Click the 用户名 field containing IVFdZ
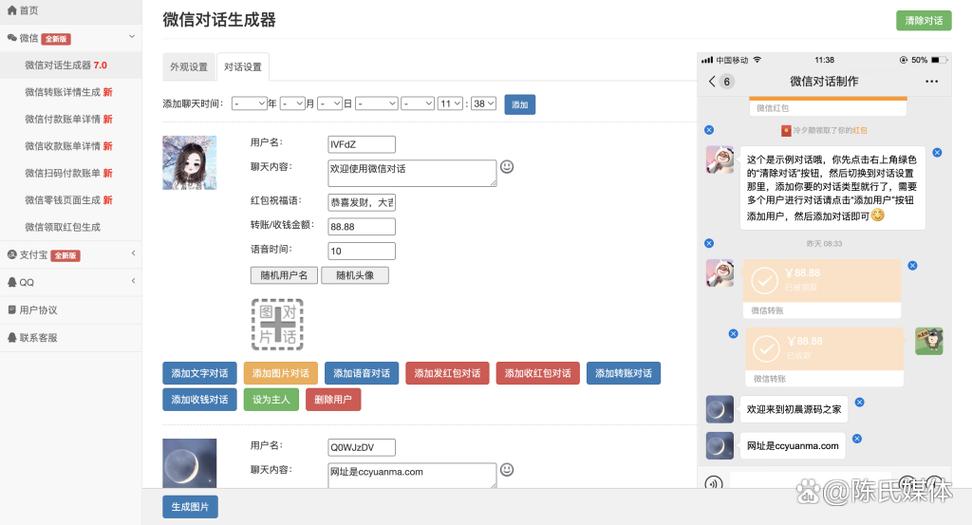This screenshot has height=525, width=972. 361,144
